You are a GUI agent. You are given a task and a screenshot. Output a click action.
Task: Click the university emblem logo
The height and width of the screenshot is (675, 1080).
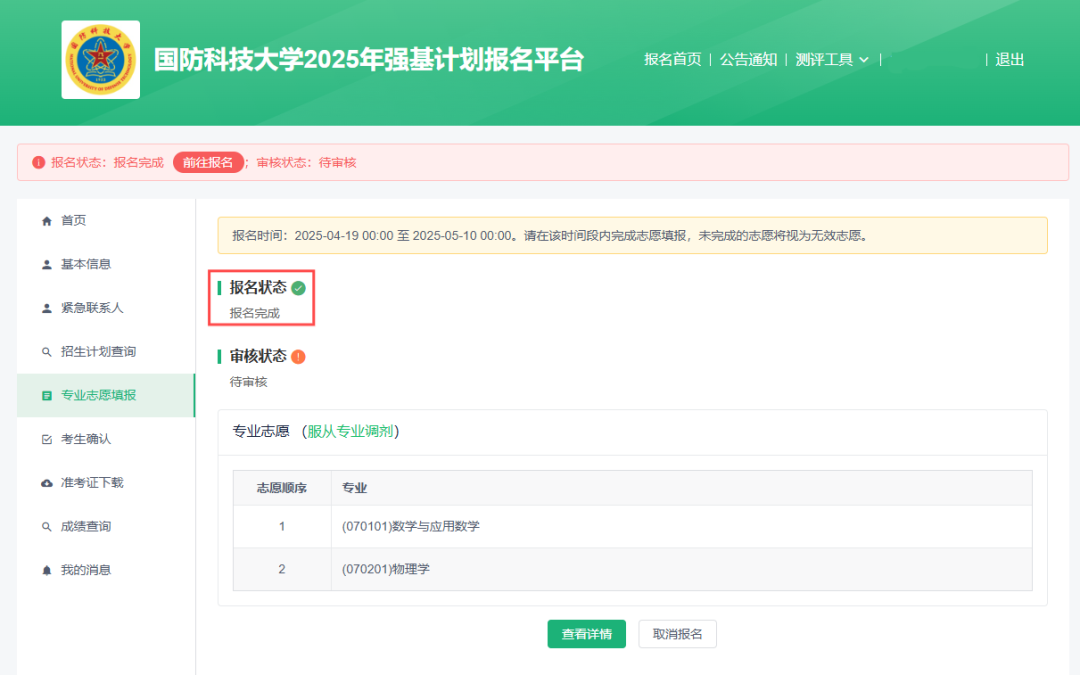pyautogui.click(x=101, y=60)
